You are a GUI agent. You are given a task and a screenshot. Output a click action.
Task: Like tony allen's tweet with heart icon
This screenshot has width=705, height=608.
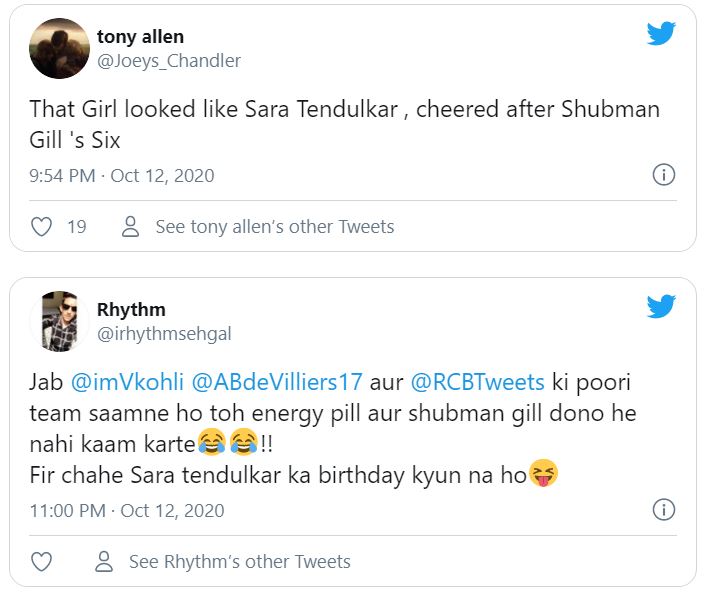click(41, 227)
